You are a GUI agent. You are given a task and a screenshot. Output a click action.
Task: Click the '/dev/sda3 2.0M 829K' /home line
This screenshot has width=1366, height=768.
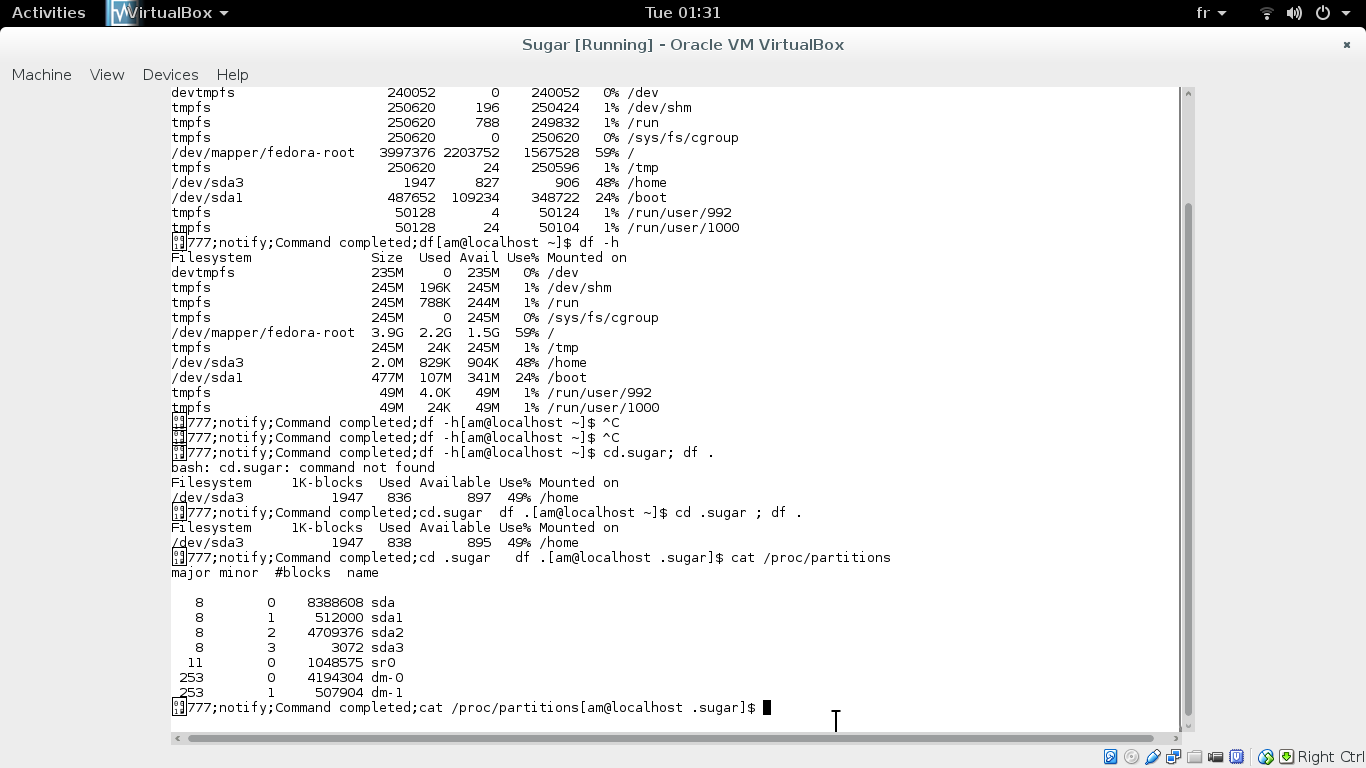(379, 362)
